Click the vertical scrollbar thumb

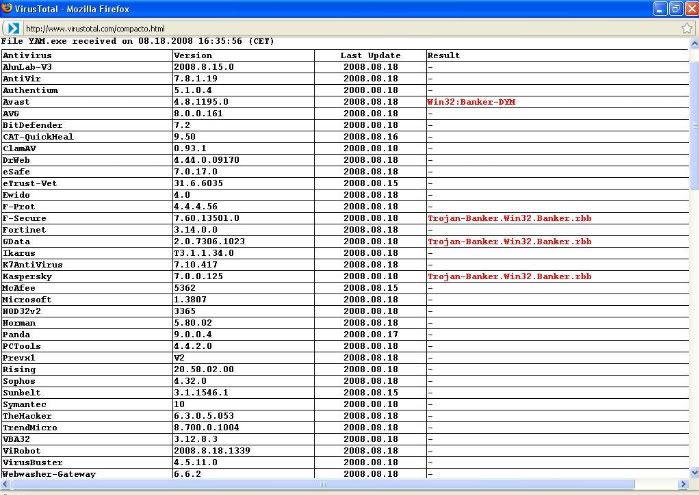coord(694,126)
